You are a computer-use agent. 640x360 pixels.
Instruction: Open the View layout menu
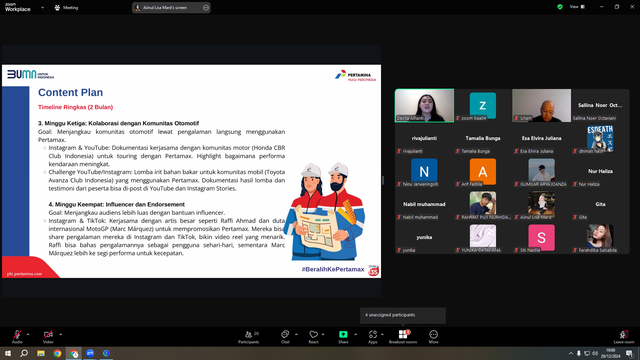click(x=578, y=7)
